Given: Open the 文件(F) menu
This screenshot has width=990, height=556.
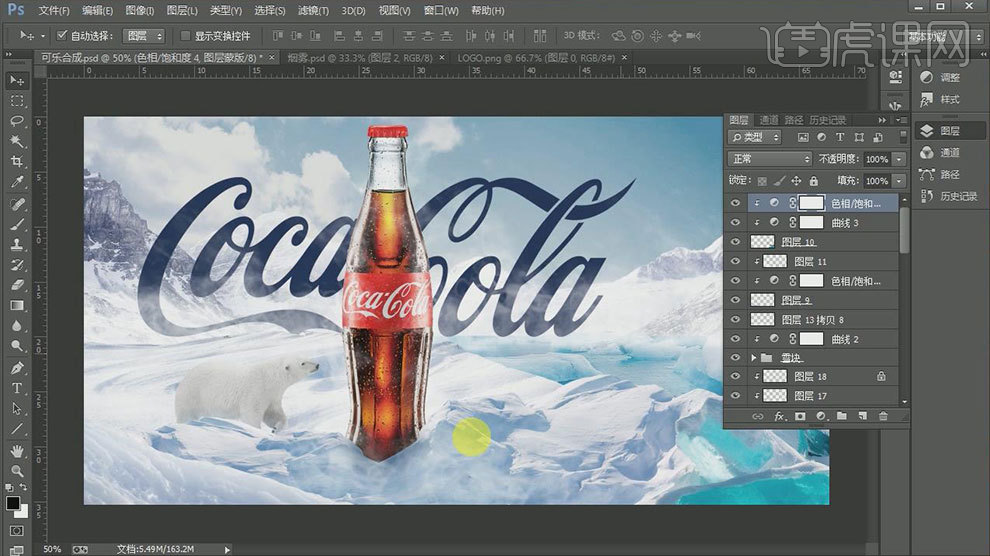Looking at the screenshot, I should click(54, 11).
